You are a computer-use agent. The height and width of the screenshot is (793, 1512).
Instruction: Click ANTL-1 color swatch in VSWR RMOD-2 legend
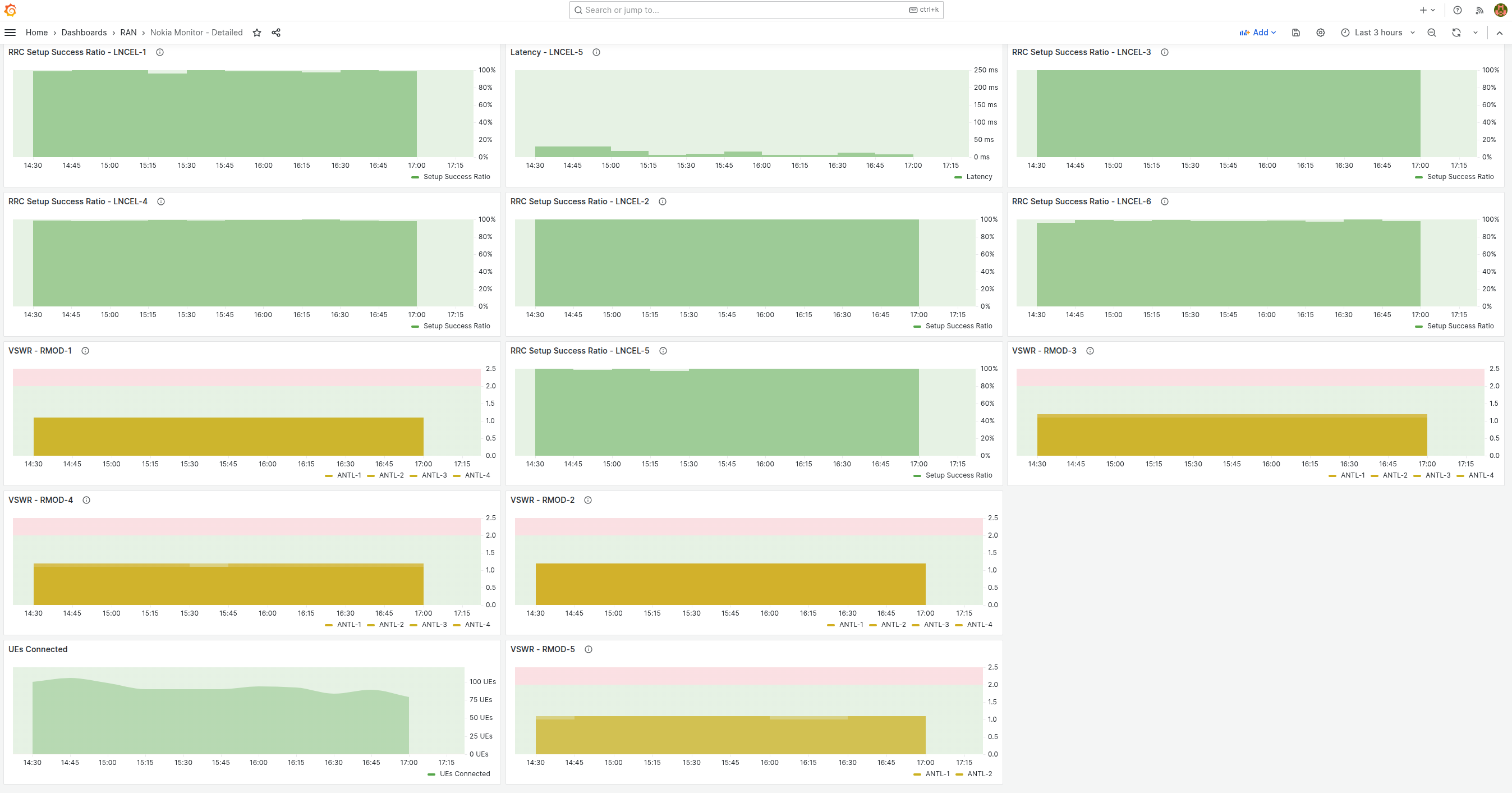pos(830,625)
